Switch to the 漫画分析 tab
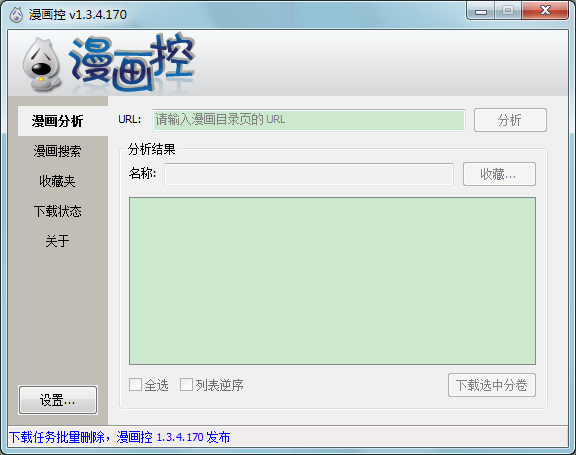Image resolution: width=576 pixels, height=455 pixels. [58, 121]
